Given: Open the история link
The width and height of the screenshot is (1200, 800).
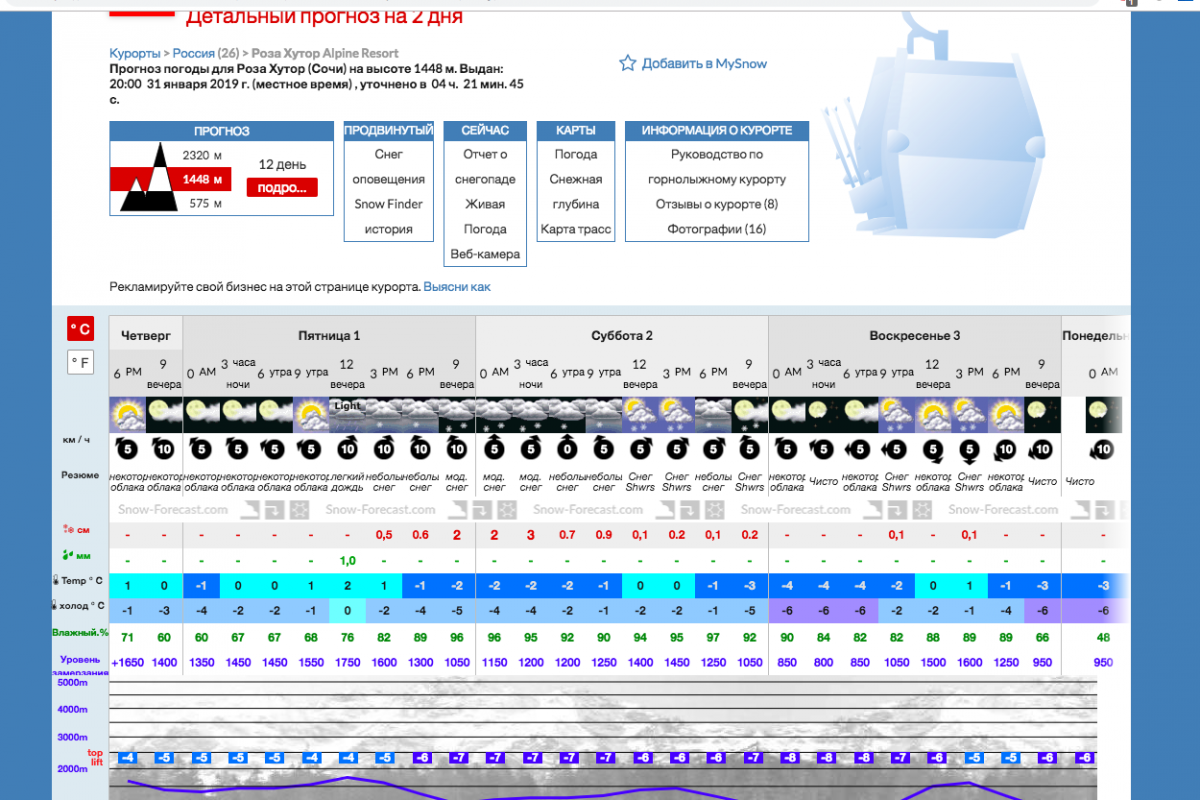Looking at the screenshot, I should [389, 229].
